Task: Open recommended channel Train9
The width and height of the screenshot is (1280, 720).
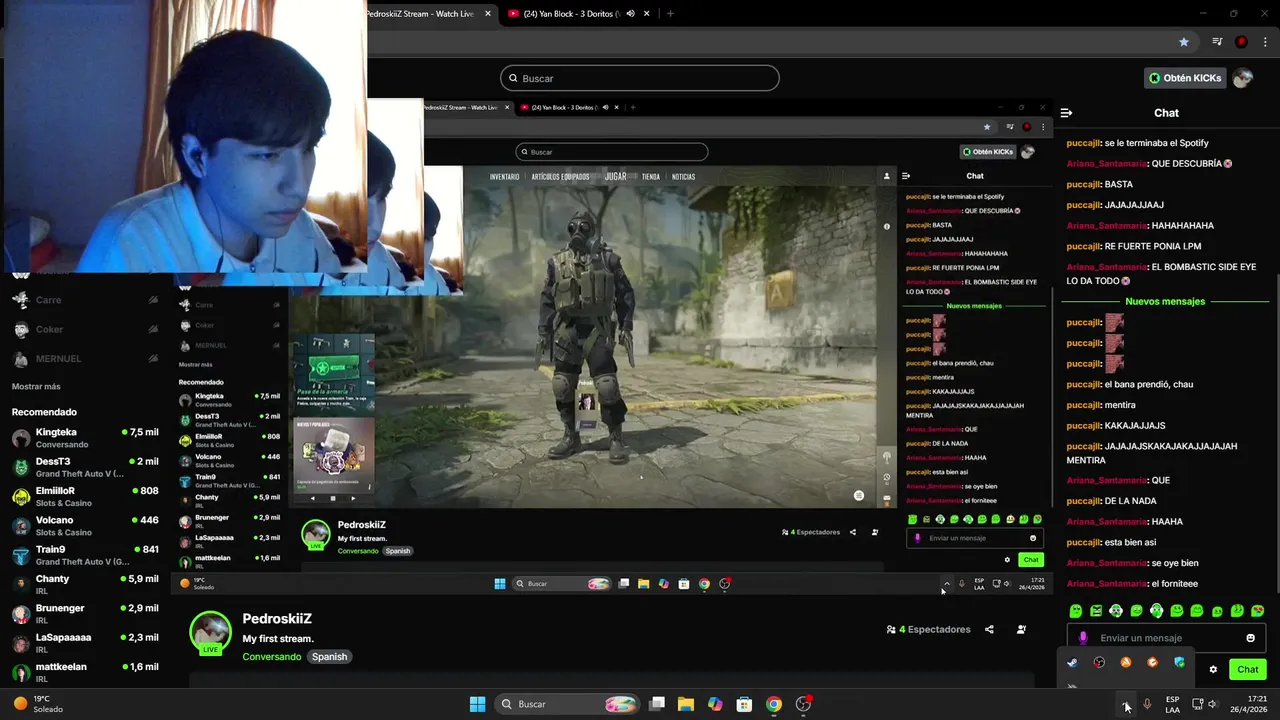Action: 85,555
